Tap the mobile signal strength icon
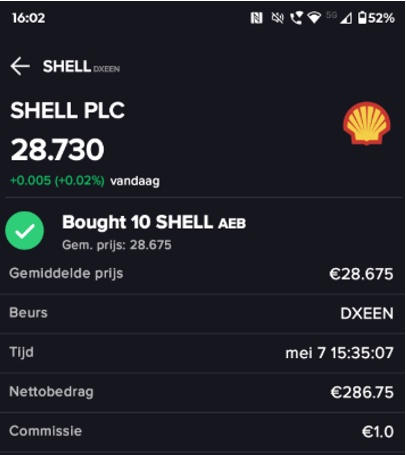 [346, 18]
